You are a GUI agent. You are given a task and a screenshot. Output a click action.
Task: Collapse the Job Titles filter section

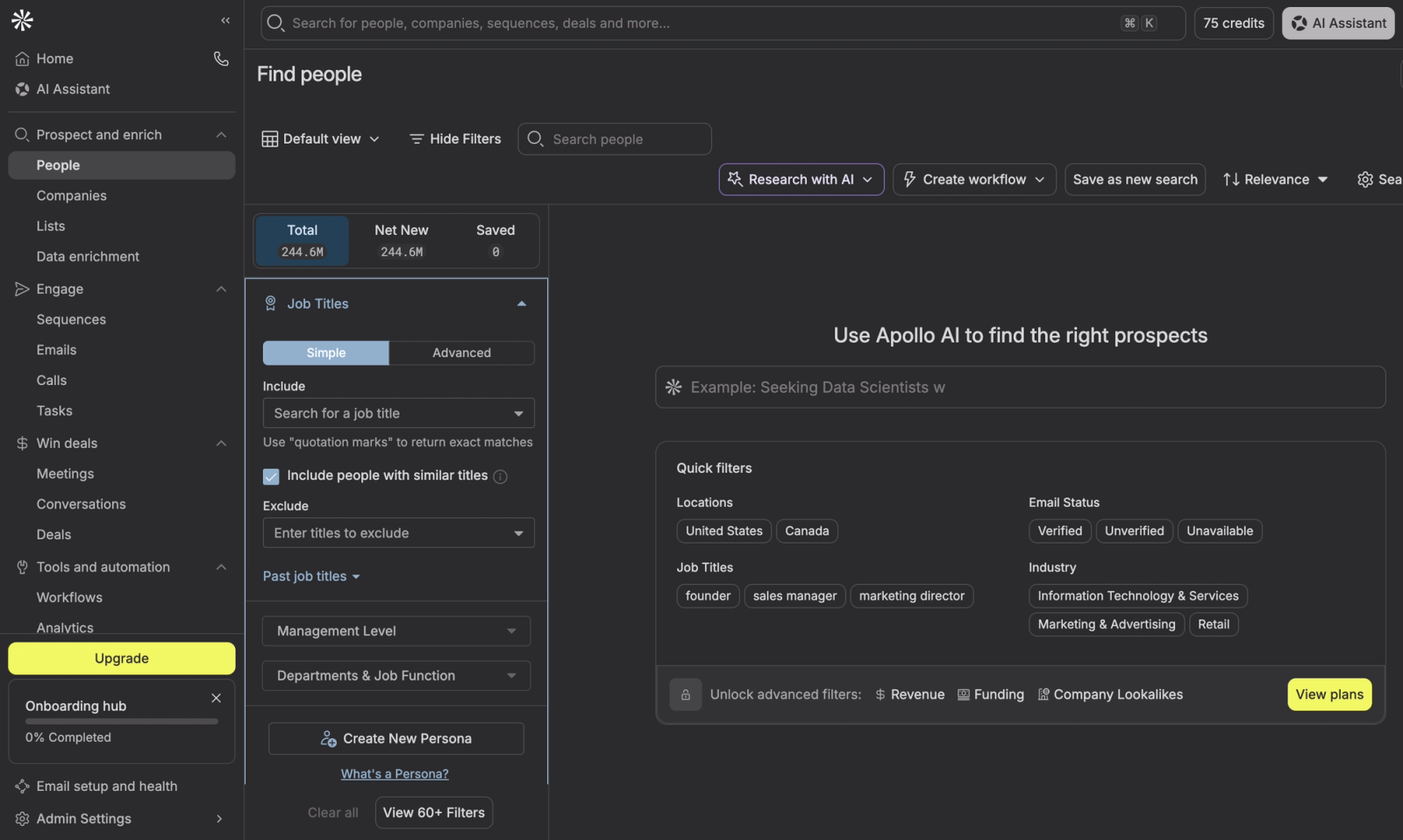click(x=522, y=303)
